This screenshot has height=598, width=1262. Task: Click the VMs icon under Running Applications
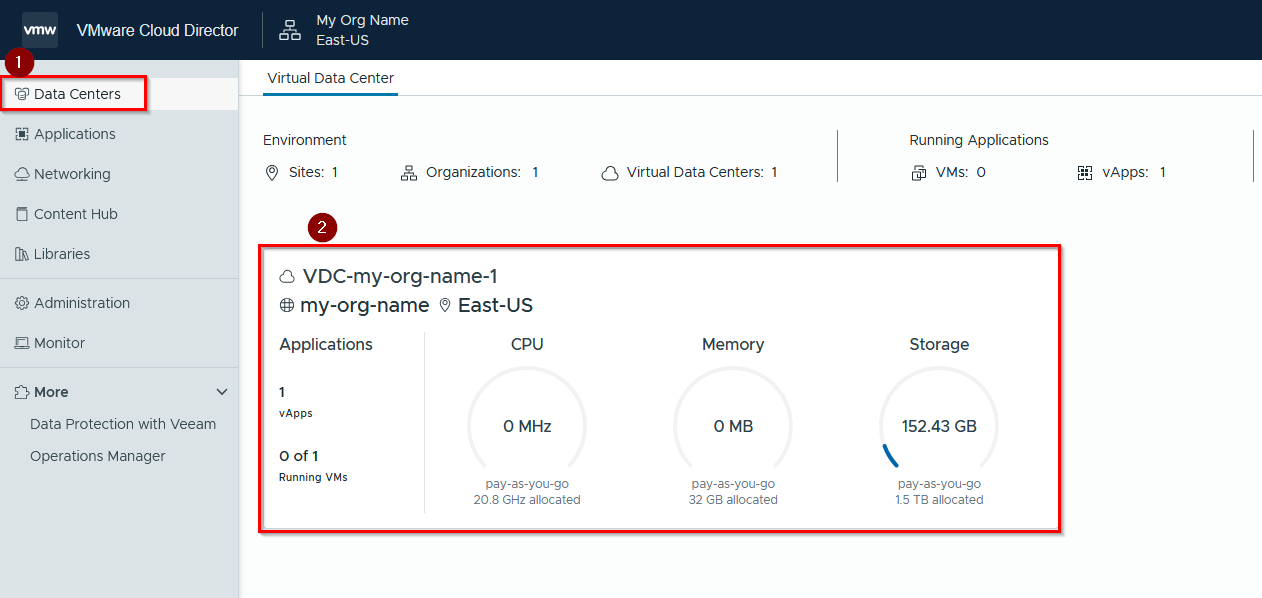coord(919,173)
